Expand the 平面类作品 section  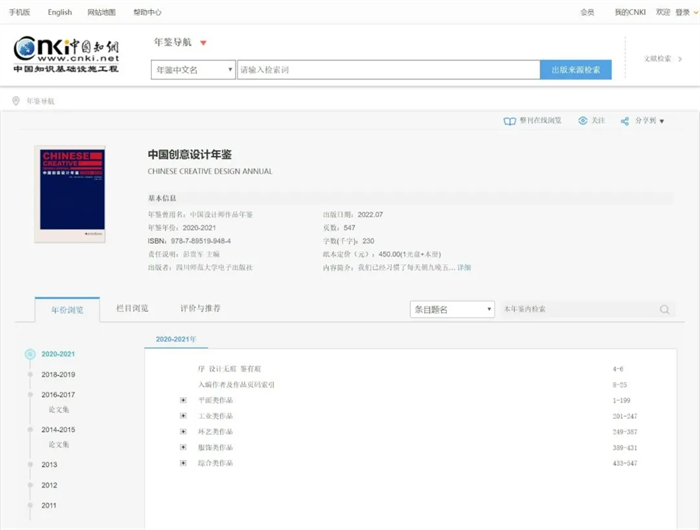point(183,400)
